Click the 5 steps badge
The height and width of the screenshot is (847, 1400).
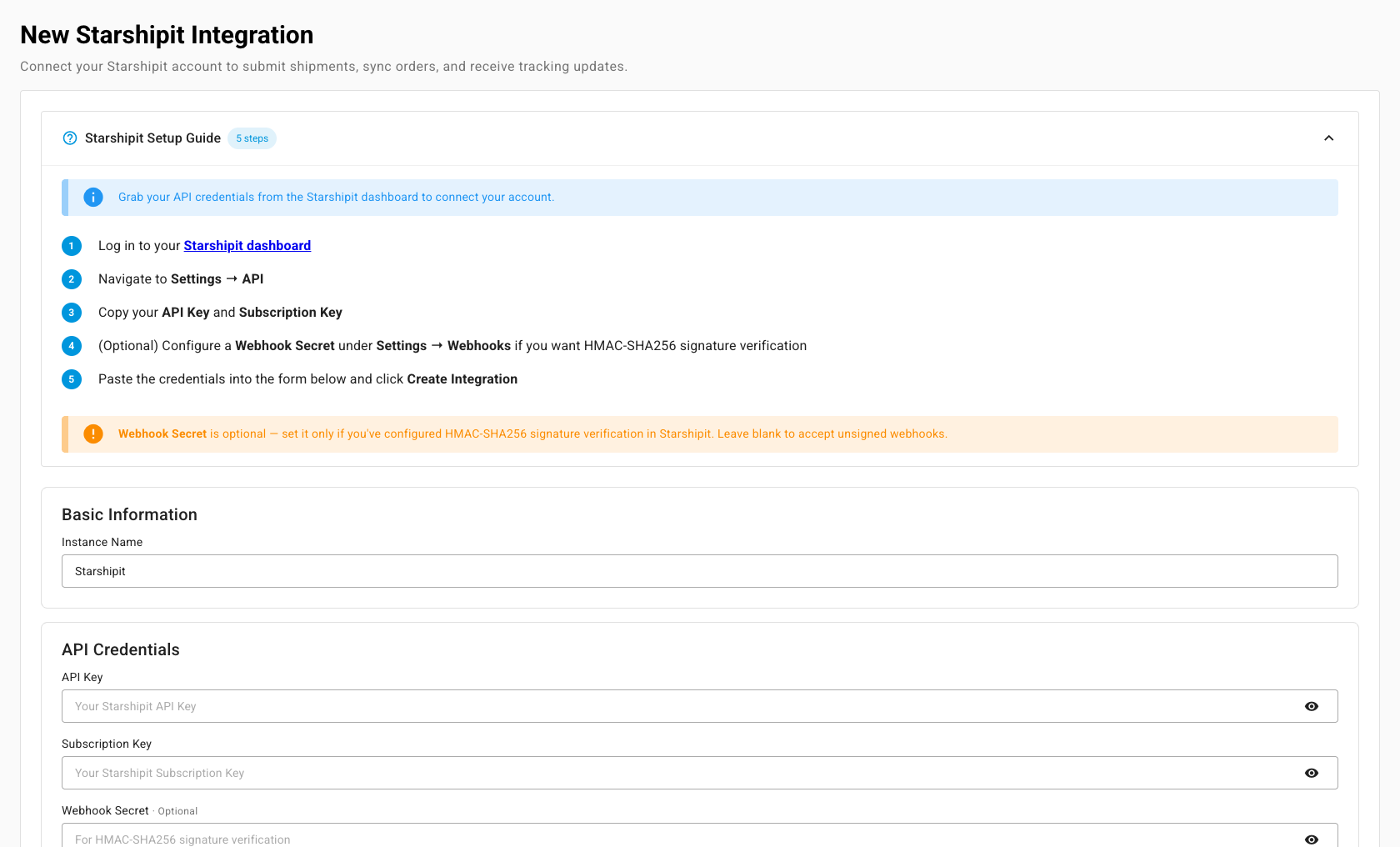pyautogui.click(x=252, y=138)
